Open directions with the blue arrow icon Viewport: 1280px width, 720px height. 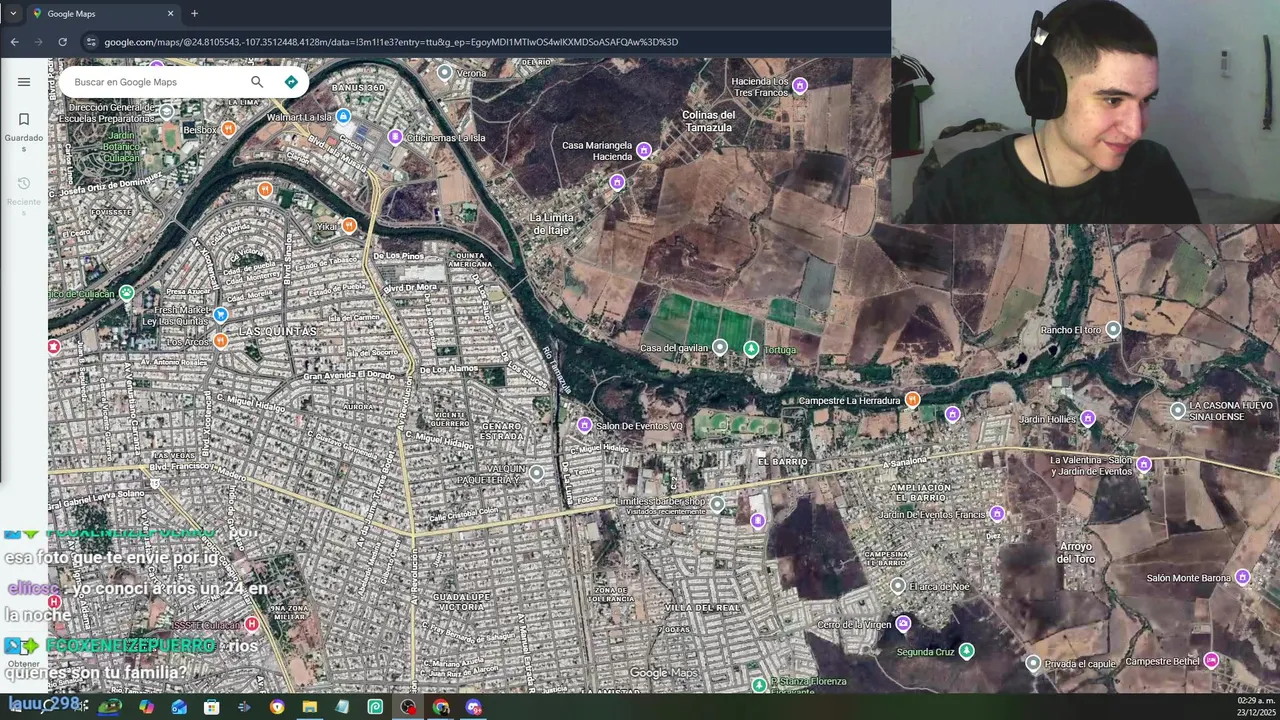pos(291,82)
